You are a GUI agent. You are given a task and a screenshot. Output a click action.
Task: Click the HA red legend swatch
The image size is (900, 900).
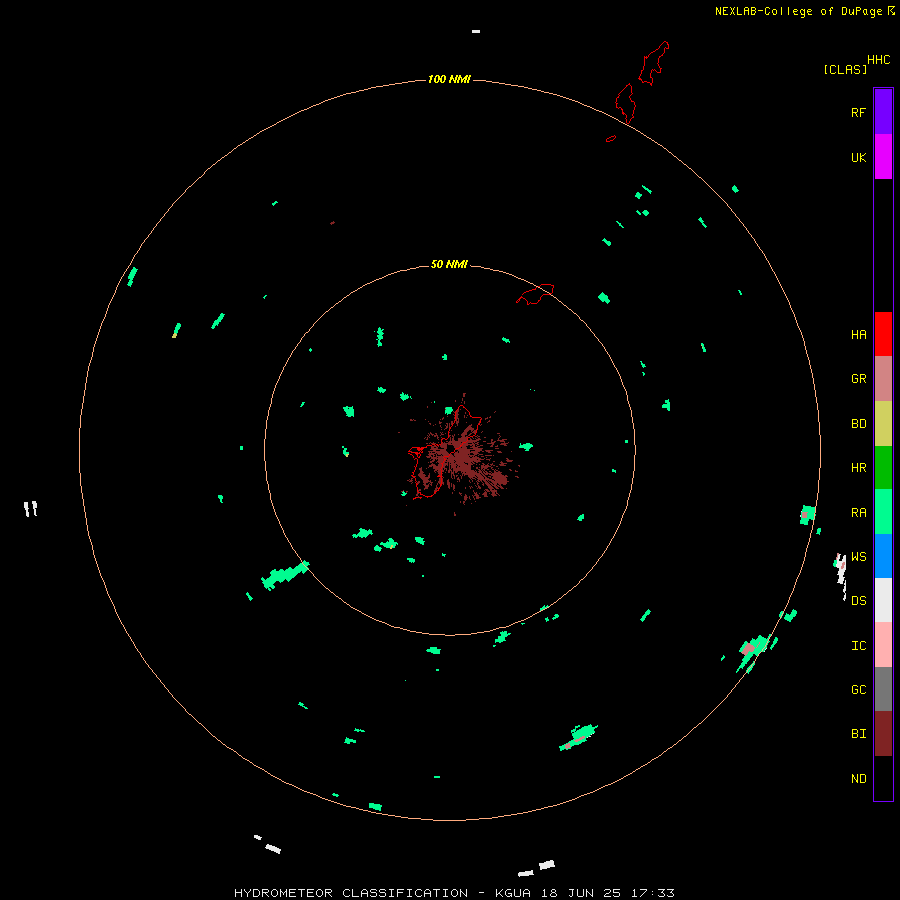point(883,334)
